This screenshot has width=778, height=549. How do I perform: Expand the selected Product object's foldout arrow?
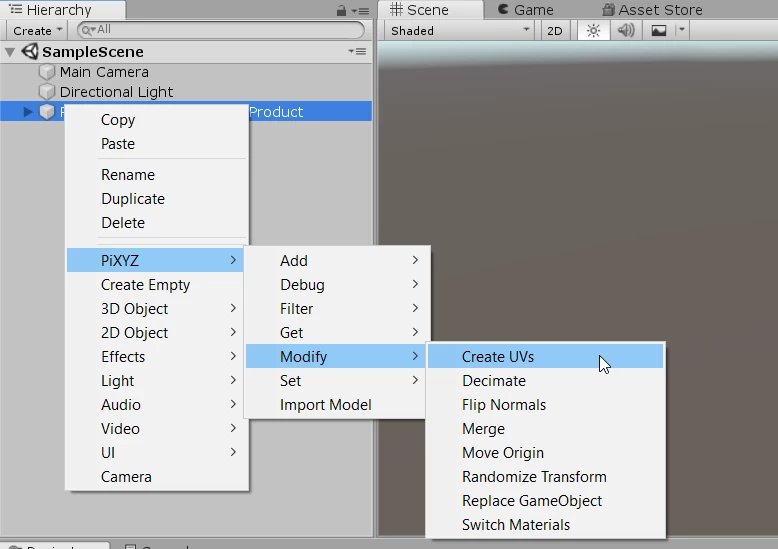pyautogui.click(x=28, y=112)
